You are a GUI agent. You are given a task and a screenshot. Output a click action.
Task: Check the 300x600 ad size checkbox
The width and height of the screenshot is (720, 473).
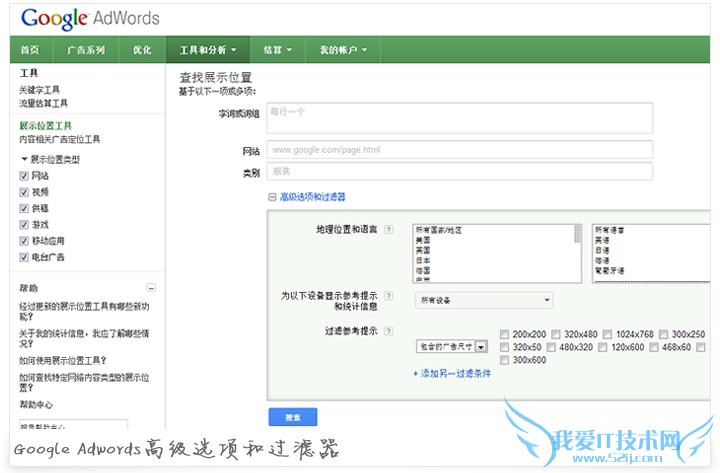[504, 360]
